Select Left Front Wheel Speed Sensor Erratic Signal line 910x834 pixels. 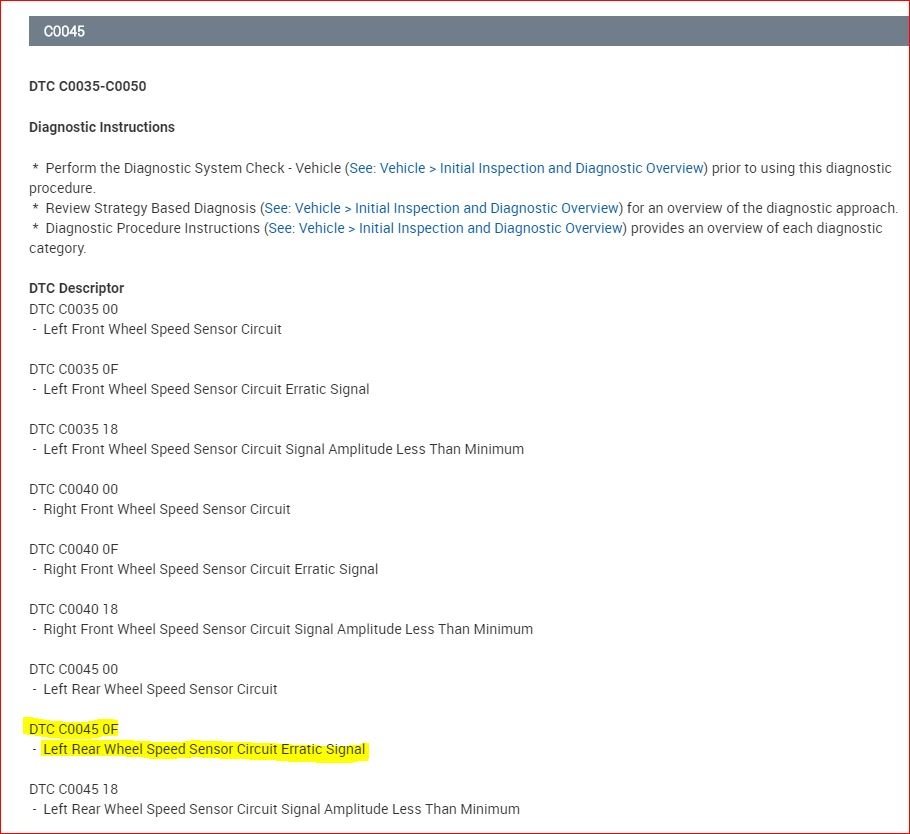point(207,389)
